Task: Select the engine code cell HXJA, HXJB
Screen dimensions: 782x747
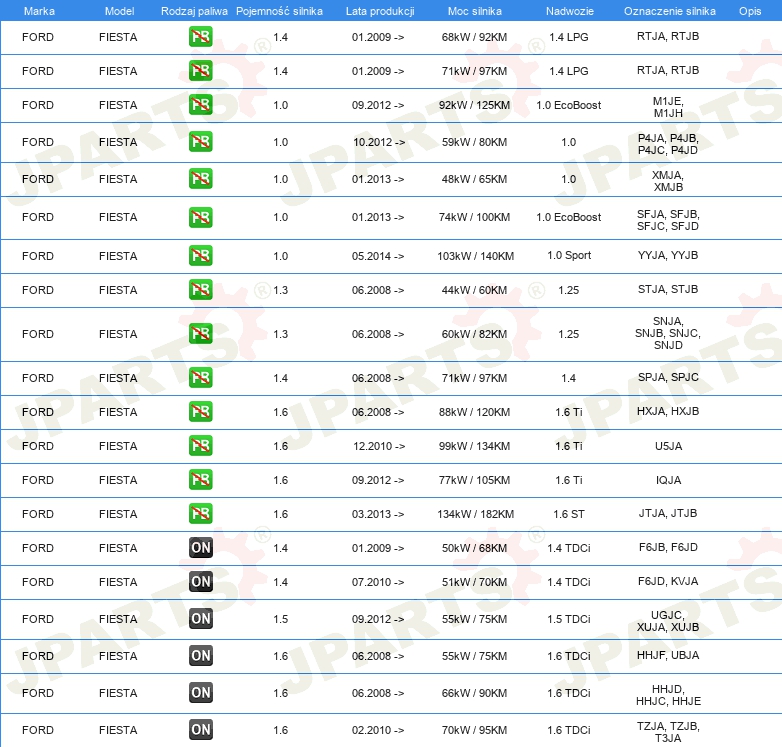Action: 668,412
